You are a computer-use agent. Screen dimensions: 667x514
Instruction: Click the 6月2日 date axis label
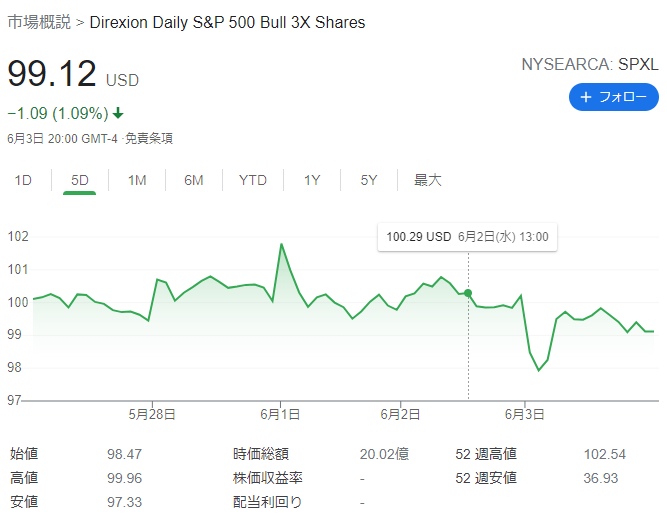click(400, 414)
